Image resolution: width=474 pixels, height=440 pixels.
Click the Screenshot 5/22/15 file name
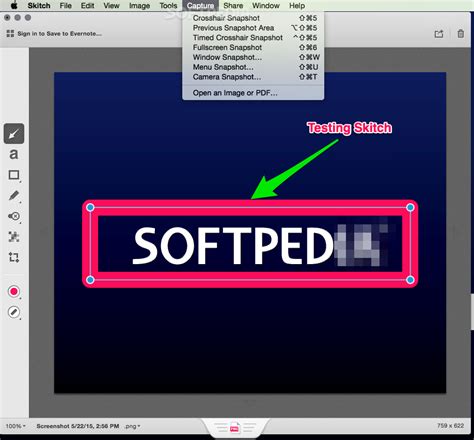[78, 426]
